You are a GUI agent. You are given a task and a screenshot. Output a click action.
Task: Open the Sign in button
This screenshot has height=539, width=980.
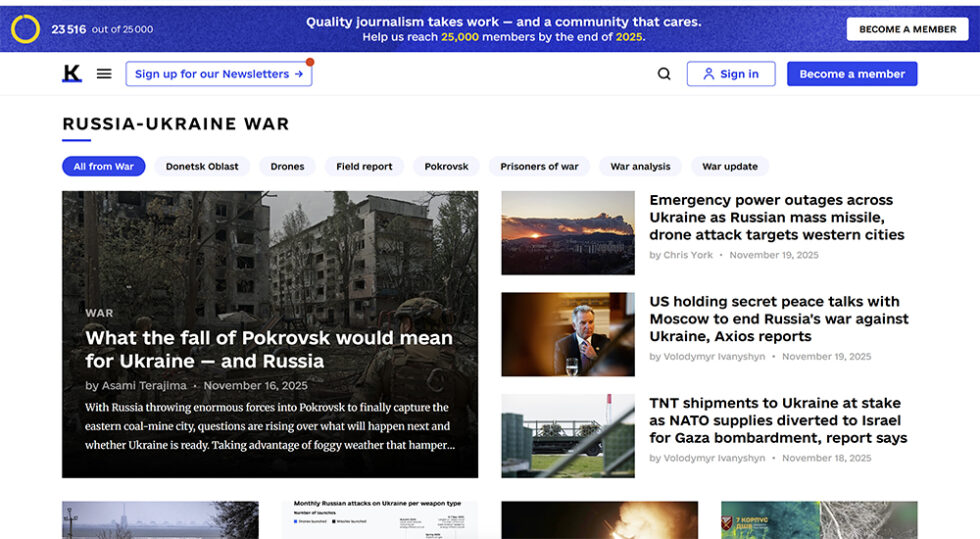[731, 74]
